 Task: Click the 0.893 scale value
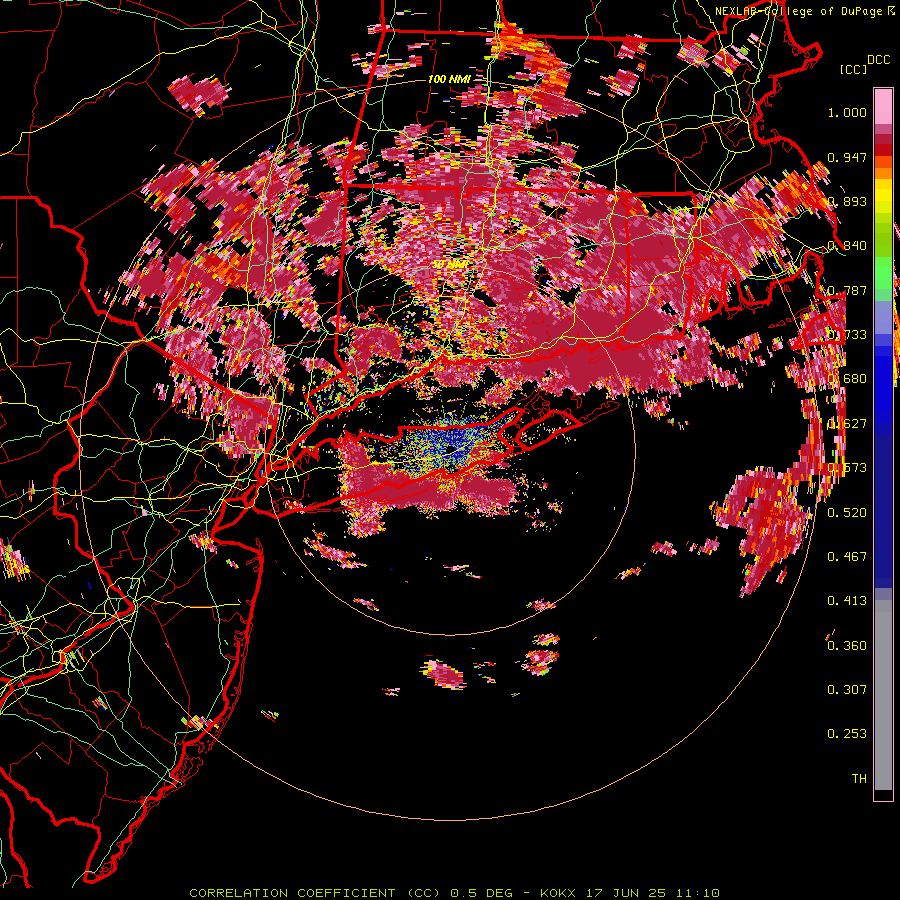click(847, 201)
